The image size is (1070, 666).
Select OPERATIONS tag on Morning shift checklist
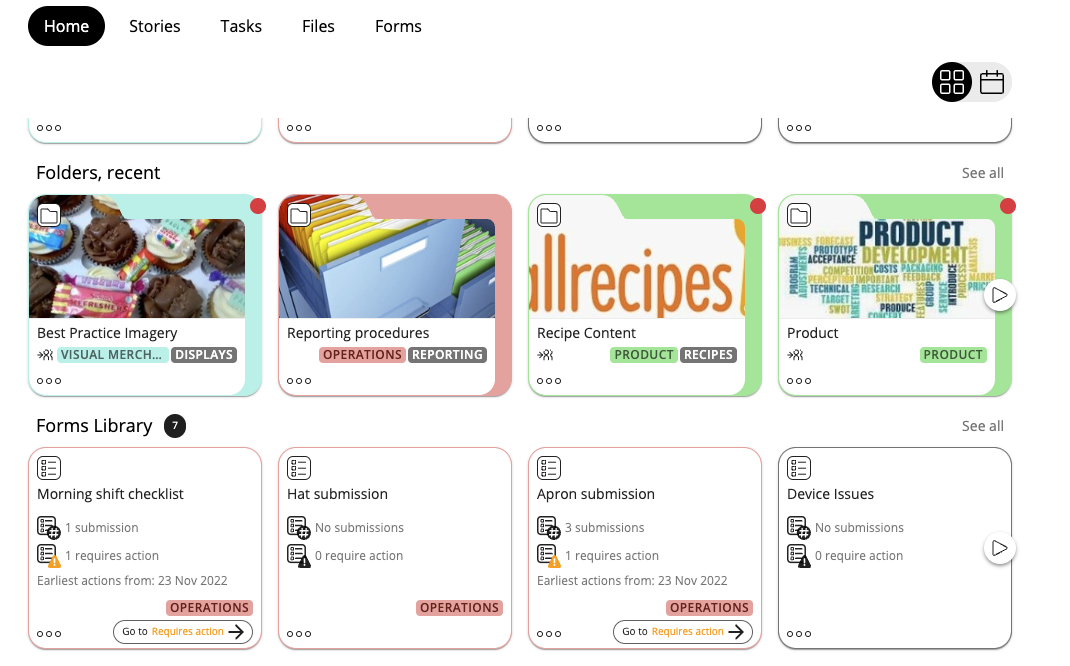coord(209,608)
